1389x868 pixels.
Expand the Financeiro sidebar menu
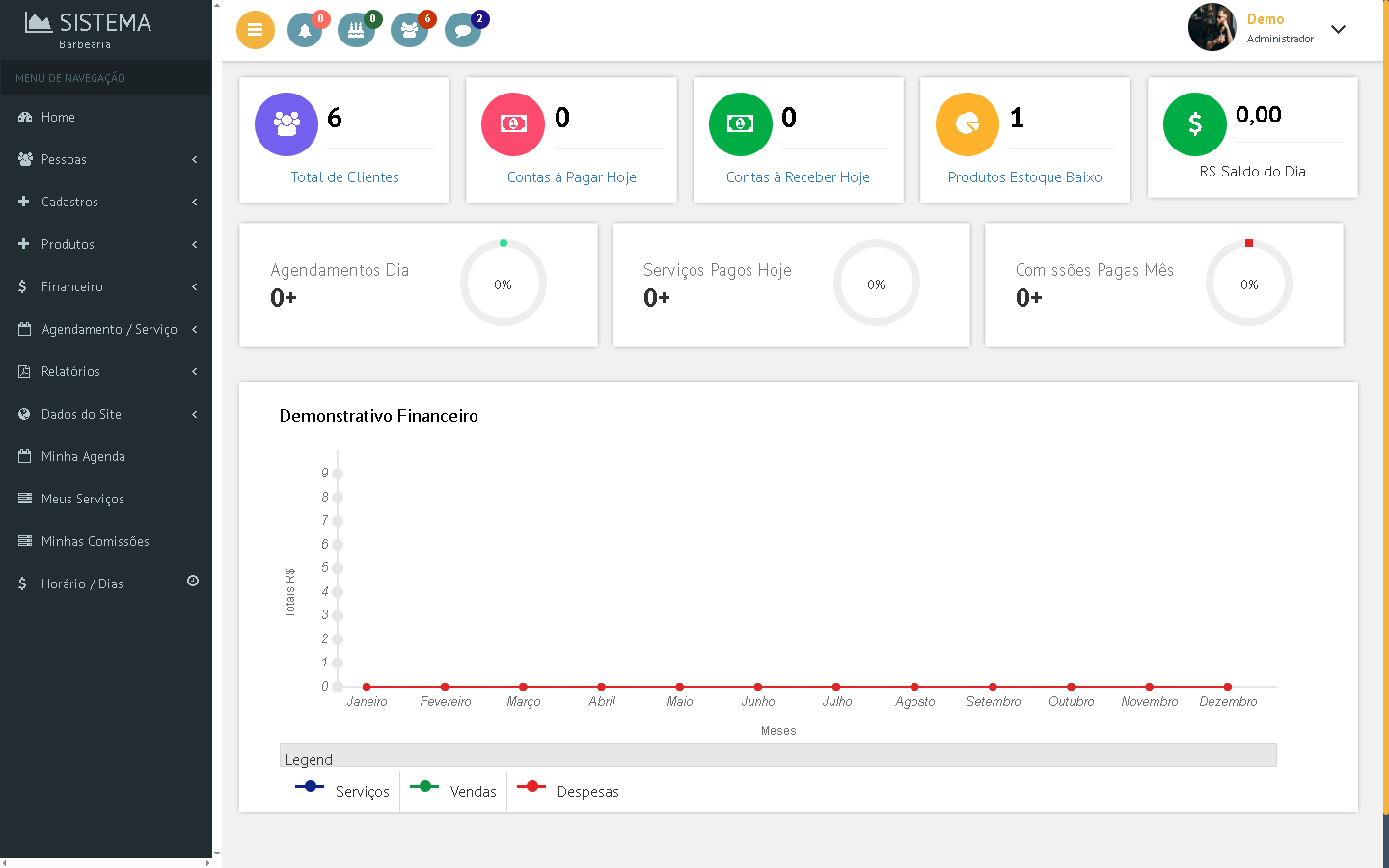(106, 286)
